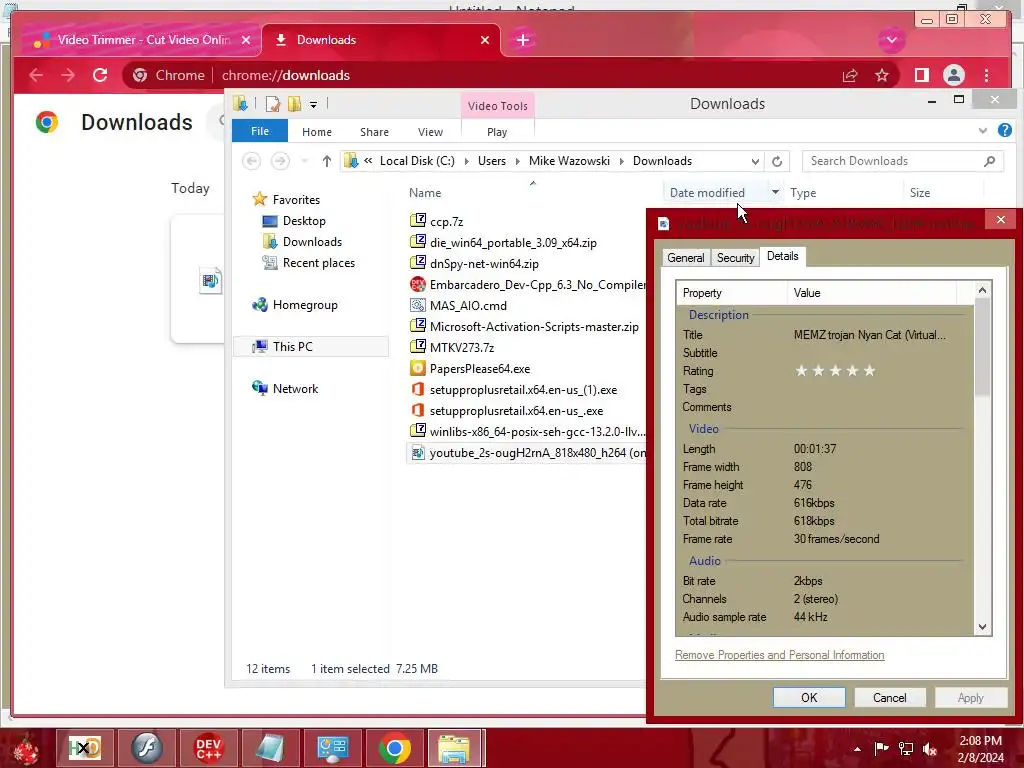Open Chrome's side panel icon
Image resolution: width=1024 pixels, height=768 pixels.
[921, 75]
